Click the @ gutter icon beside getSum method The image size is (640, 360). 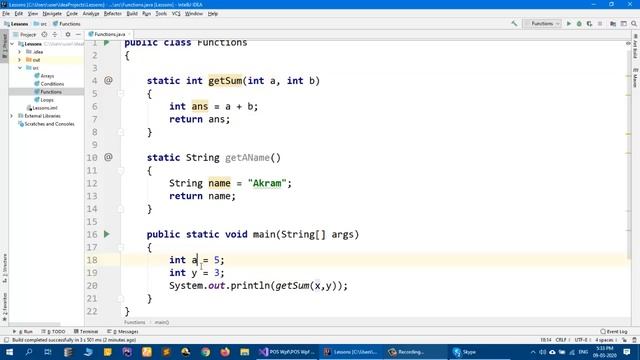coord(108,80)
